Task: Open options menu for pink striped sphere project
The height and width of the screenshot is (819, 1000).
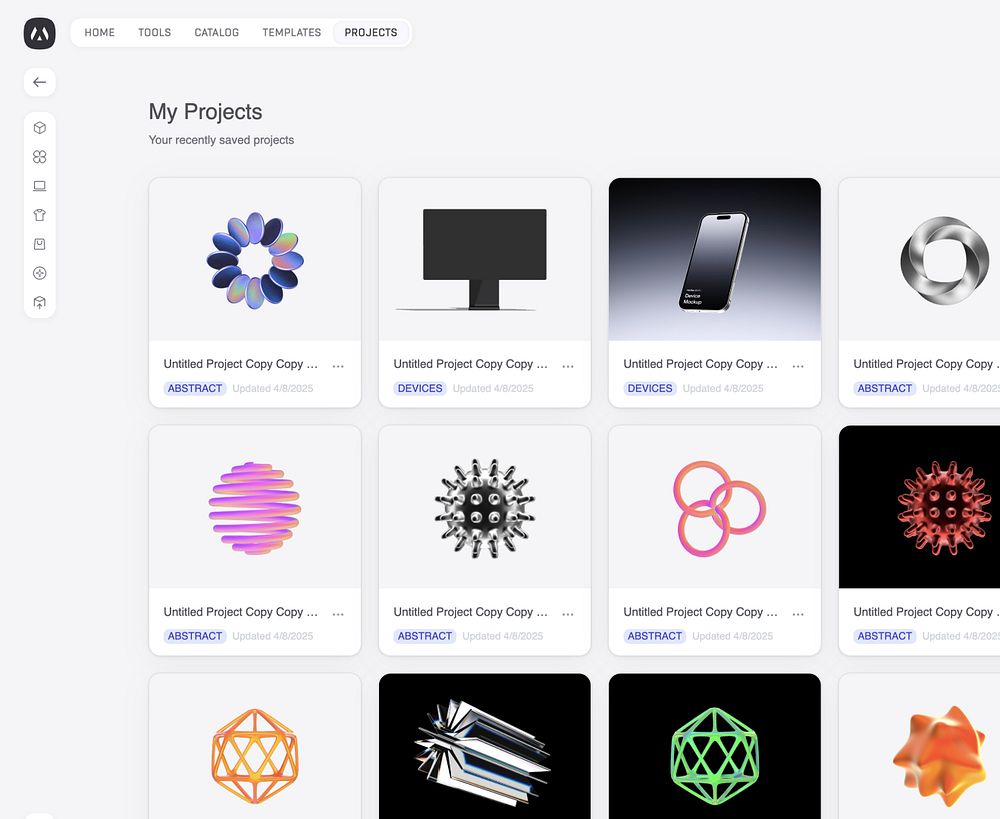Action: pos(338,614)
